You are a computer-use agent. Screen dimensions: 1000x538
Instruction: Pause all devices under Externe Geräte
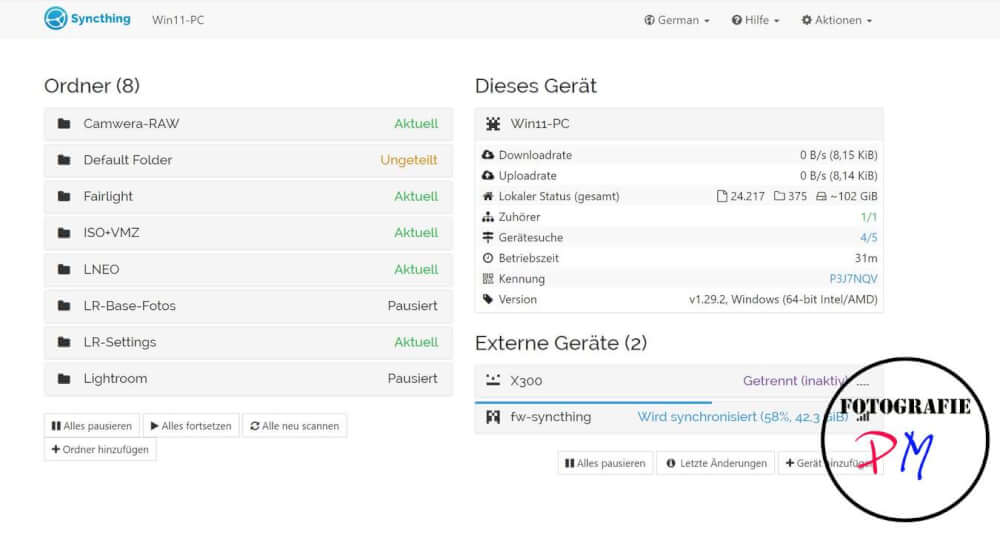605,463
